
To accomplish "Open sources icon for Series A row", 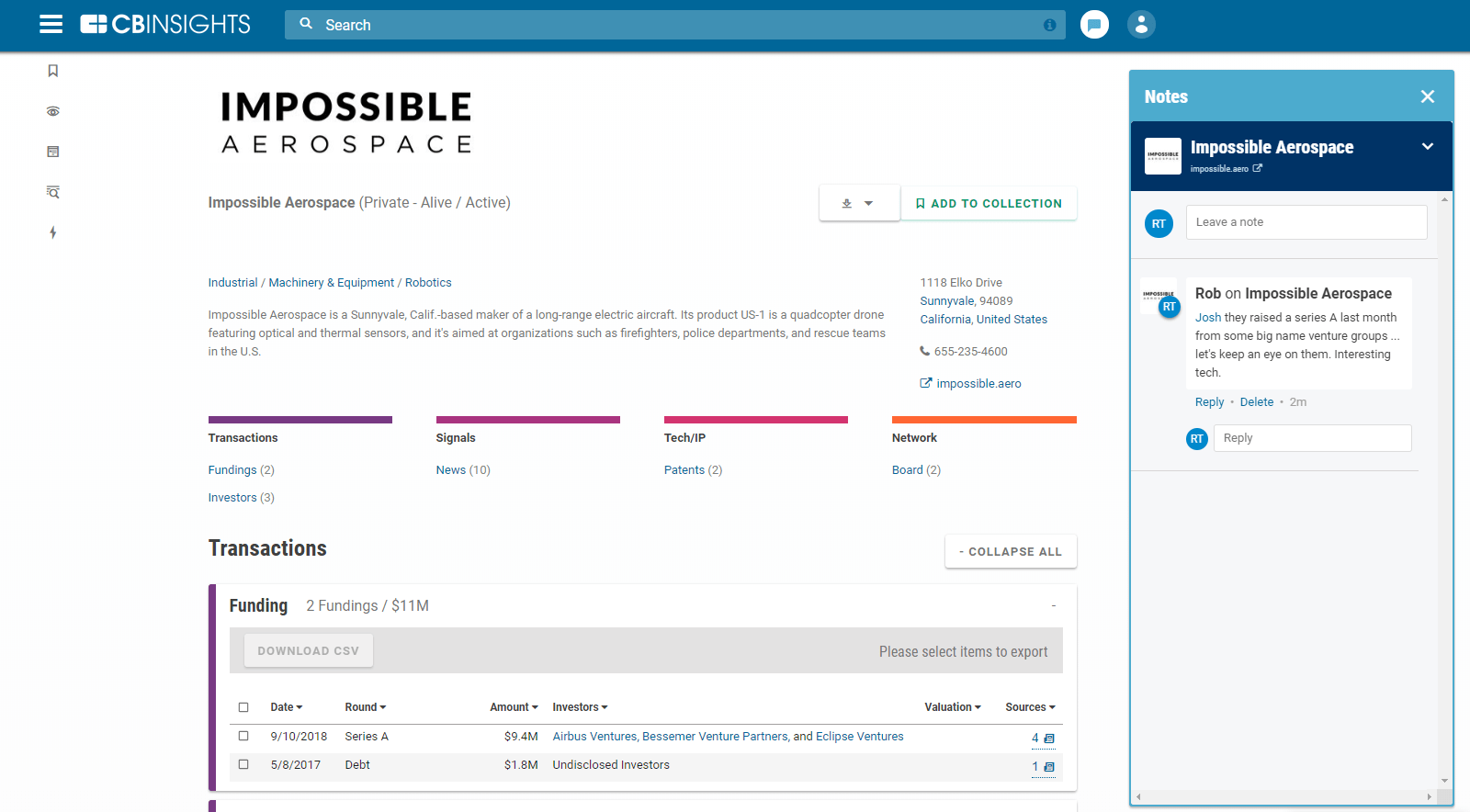I will [x=1049, y=739].
